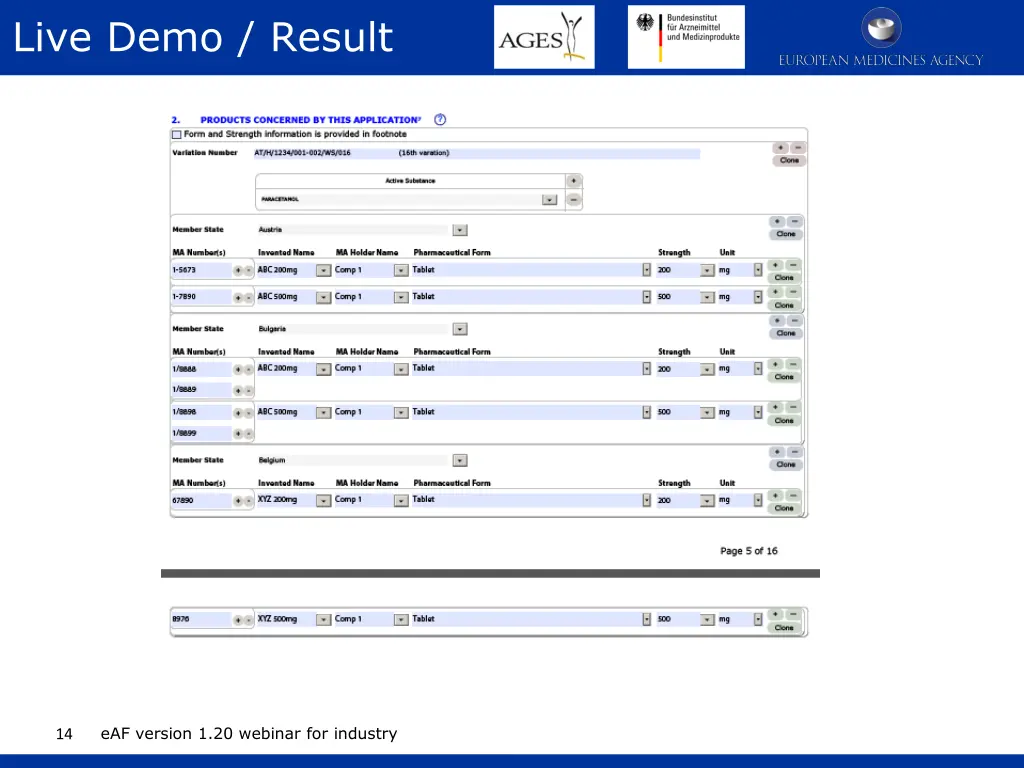Click the plus icon beside the Variation Number row
The width and height of the screenshot is (1024, 768).
(x=781, y=148)
